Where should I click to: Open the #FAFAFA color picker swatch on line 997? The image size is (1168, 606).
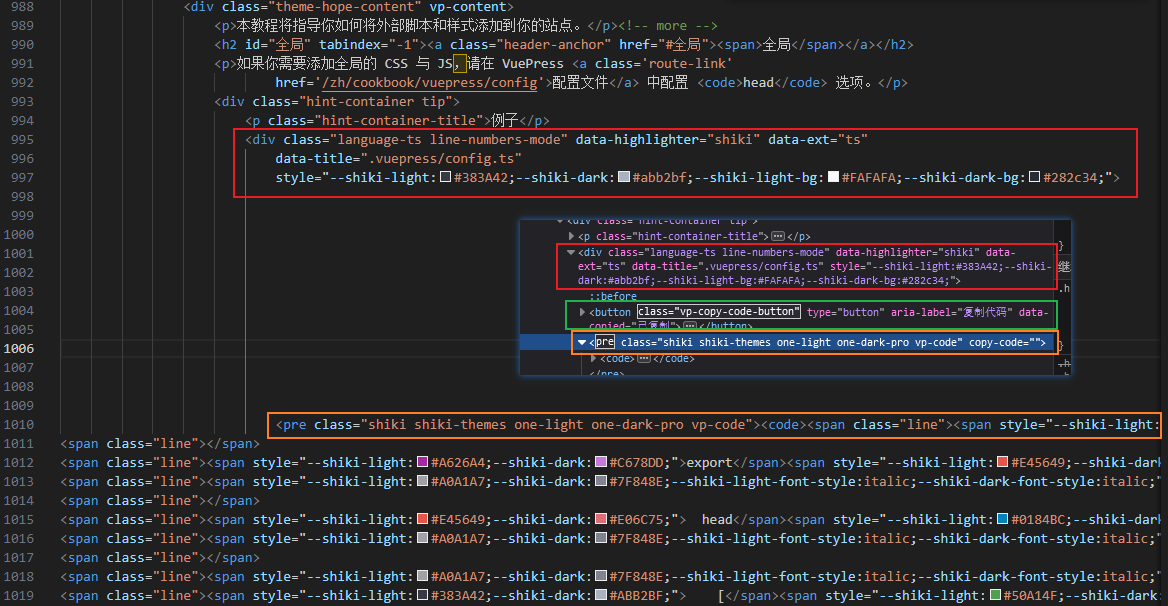point(834,177)
